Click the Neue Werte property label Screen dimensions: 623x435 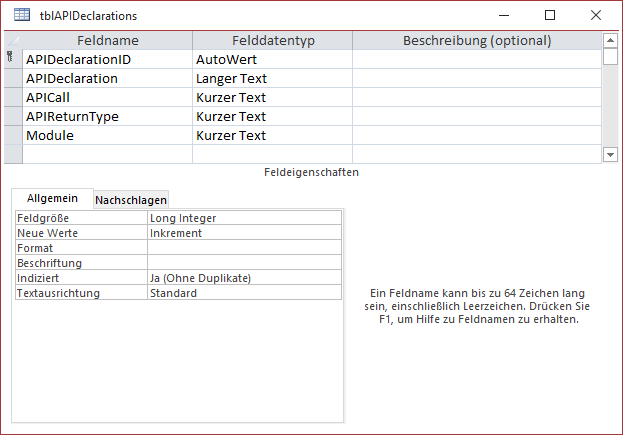pyautogui.click(x=81, y=233)
